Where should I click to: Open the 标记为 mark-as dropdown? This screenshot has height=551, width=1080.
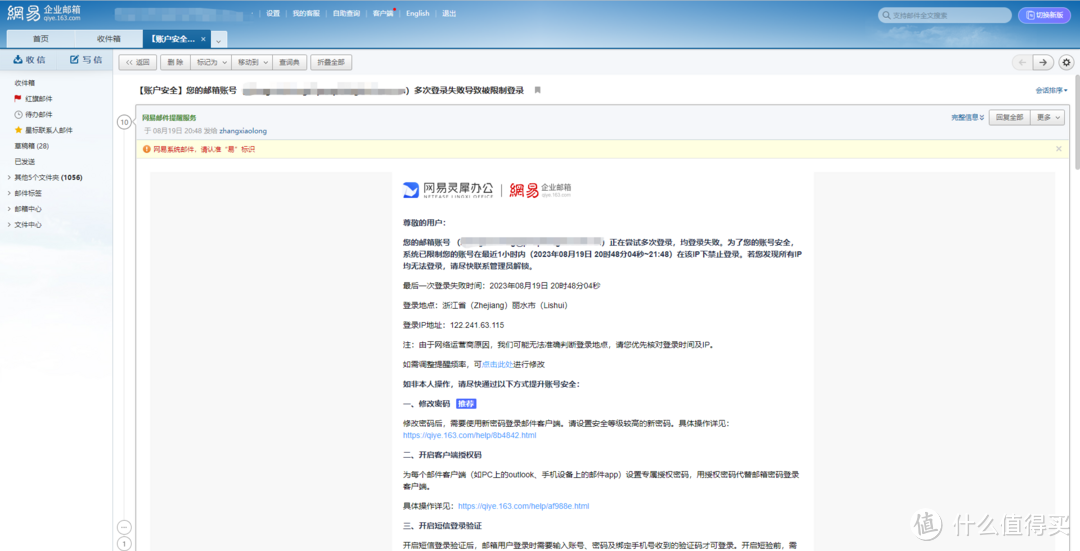(x=211, y=62)
